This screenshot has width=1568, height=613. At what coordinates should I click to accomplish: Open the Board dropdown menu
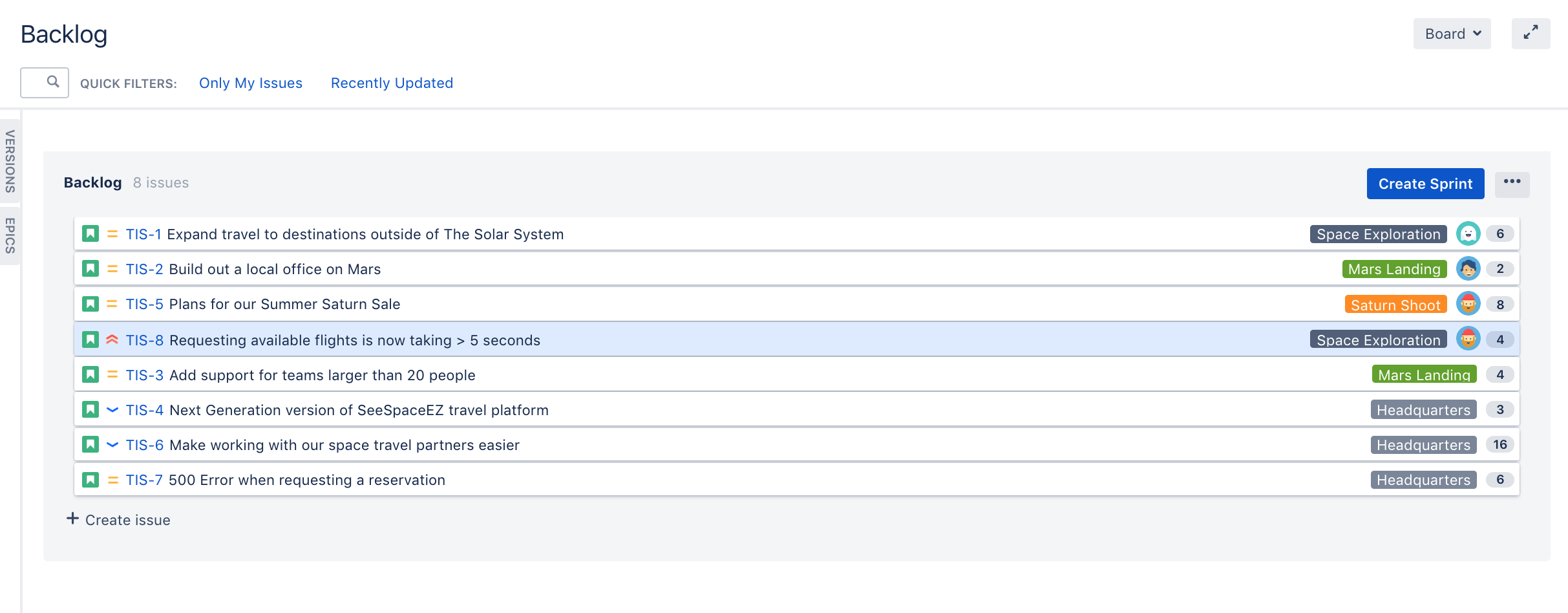click(x=1452, y=34)
